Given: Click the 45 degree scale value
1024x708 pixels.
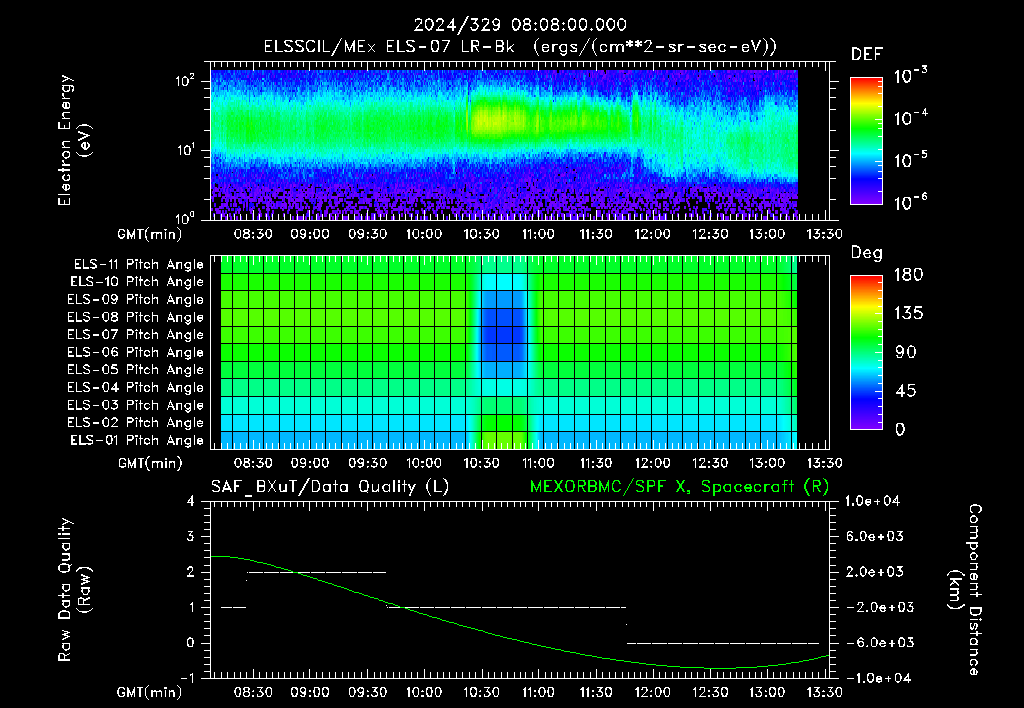Looking at the screenshot, I should (x=906, y=391).
